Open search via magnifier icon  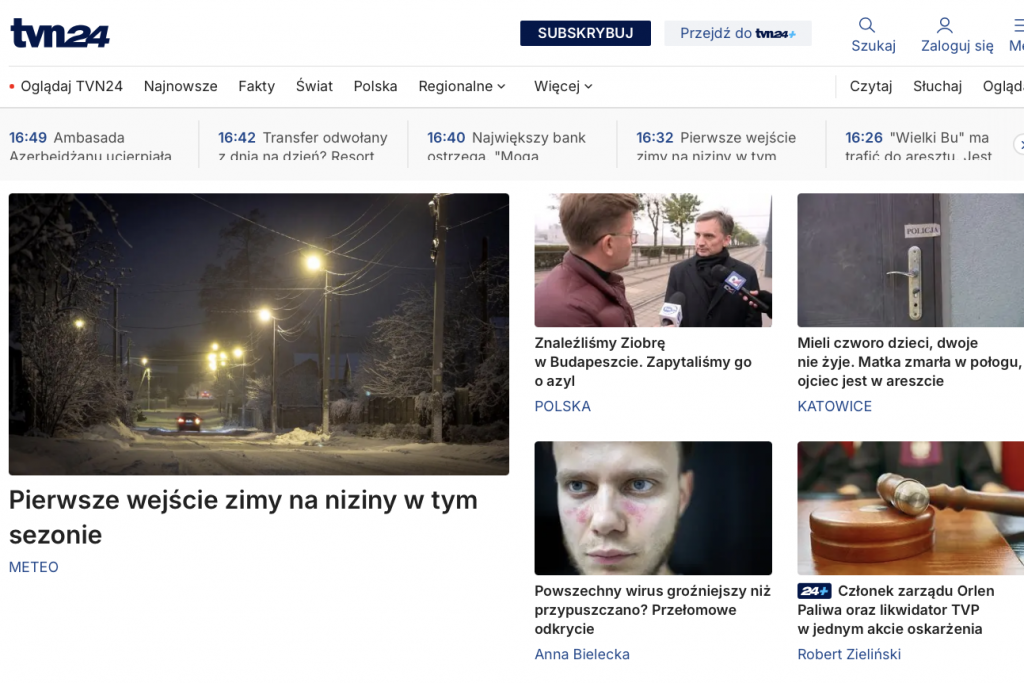coord(867,25)
